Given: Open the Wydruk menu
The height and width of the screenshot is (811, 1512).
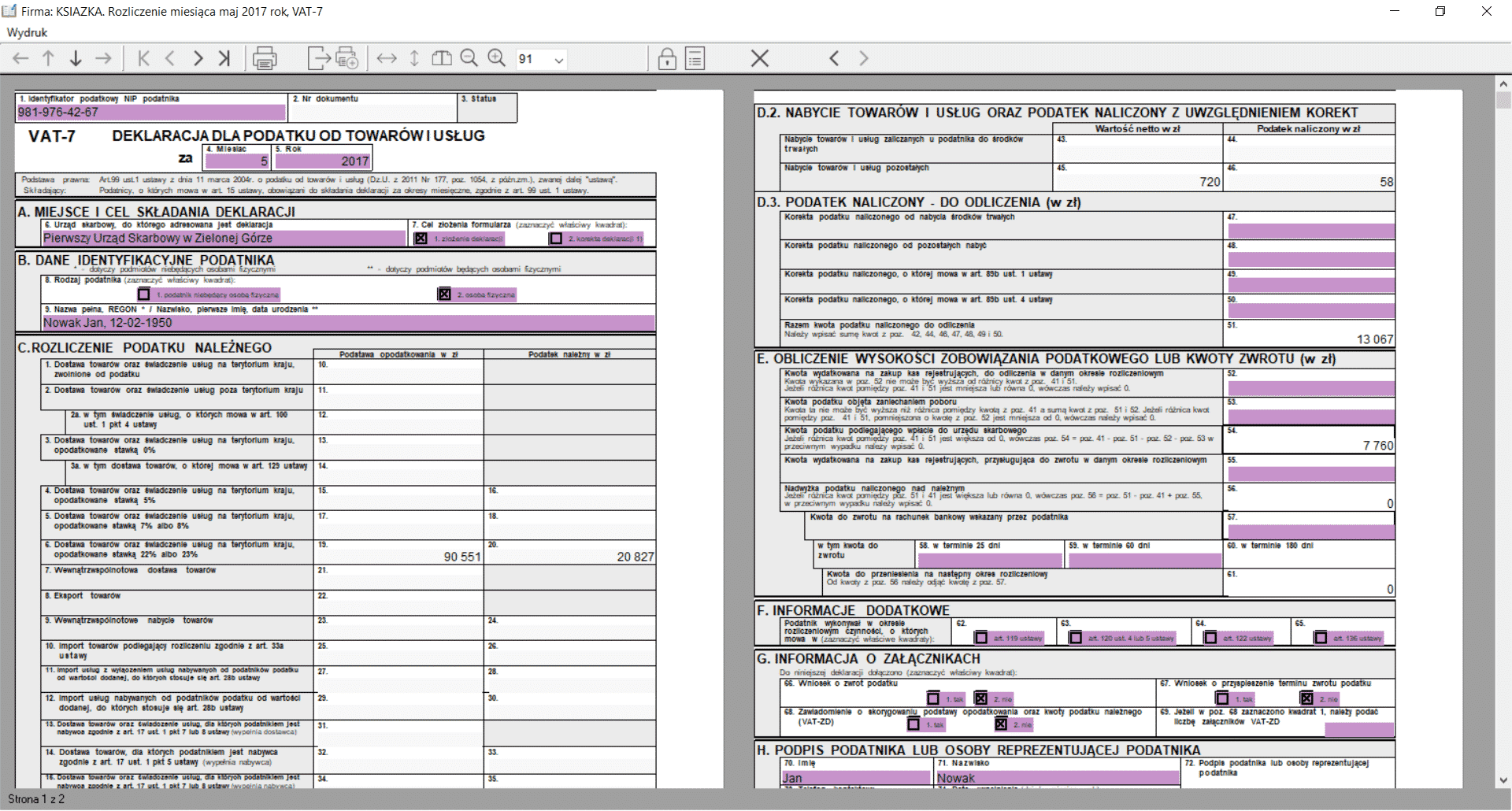Looking at the screenshot, I should pos(27,32).
